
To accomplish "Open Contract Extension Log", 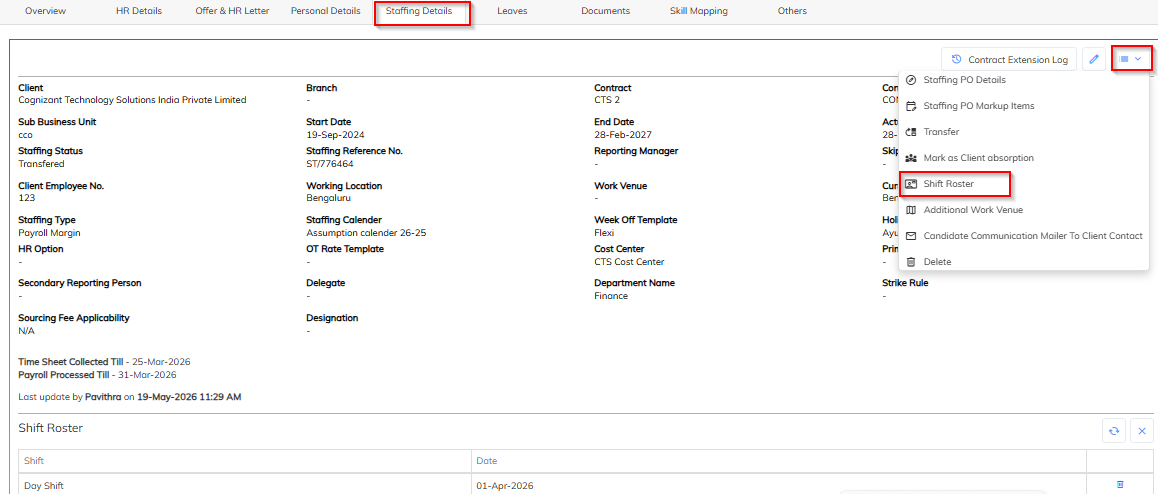I will tap(1010, 59).
